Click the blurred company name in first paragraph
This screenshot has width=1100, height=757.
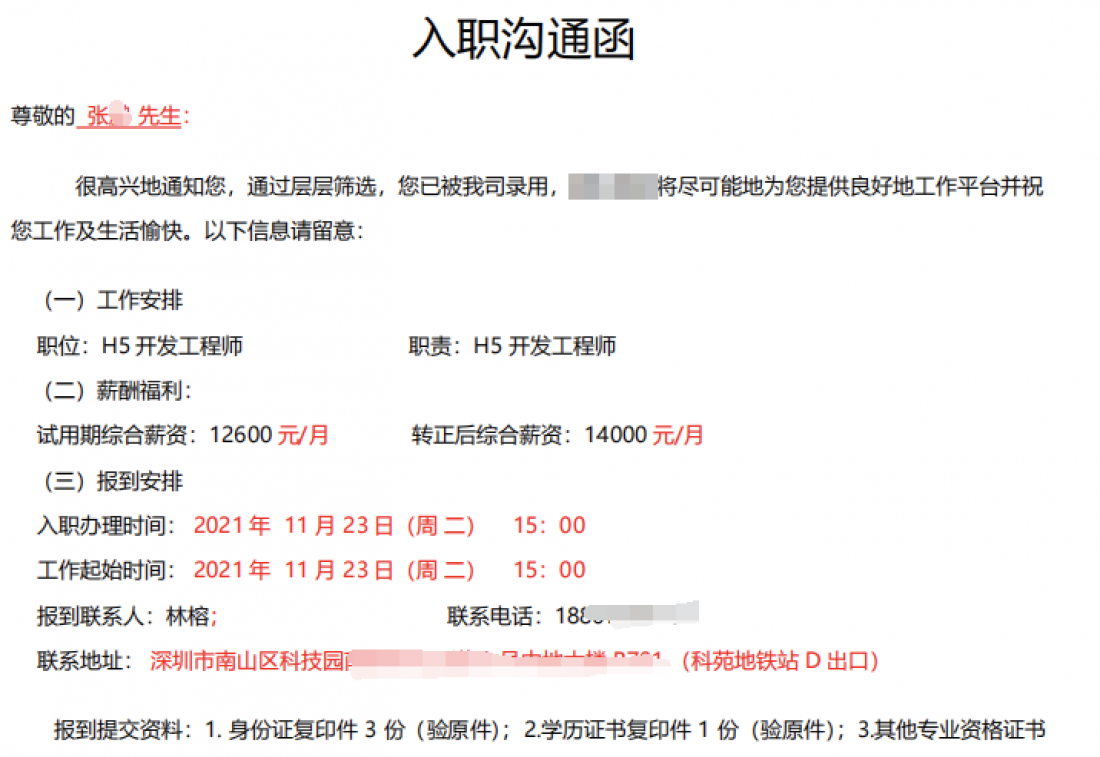(612, 187)
